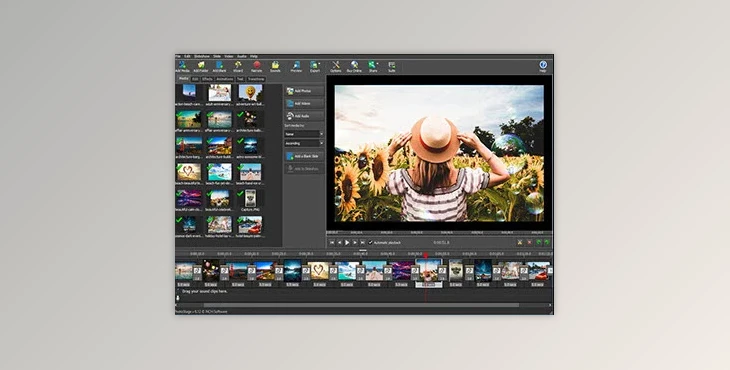Click the timeline zoom handle above the ruler
The image size is (730, 370).
pyautogui.click(x=364, y=250)
